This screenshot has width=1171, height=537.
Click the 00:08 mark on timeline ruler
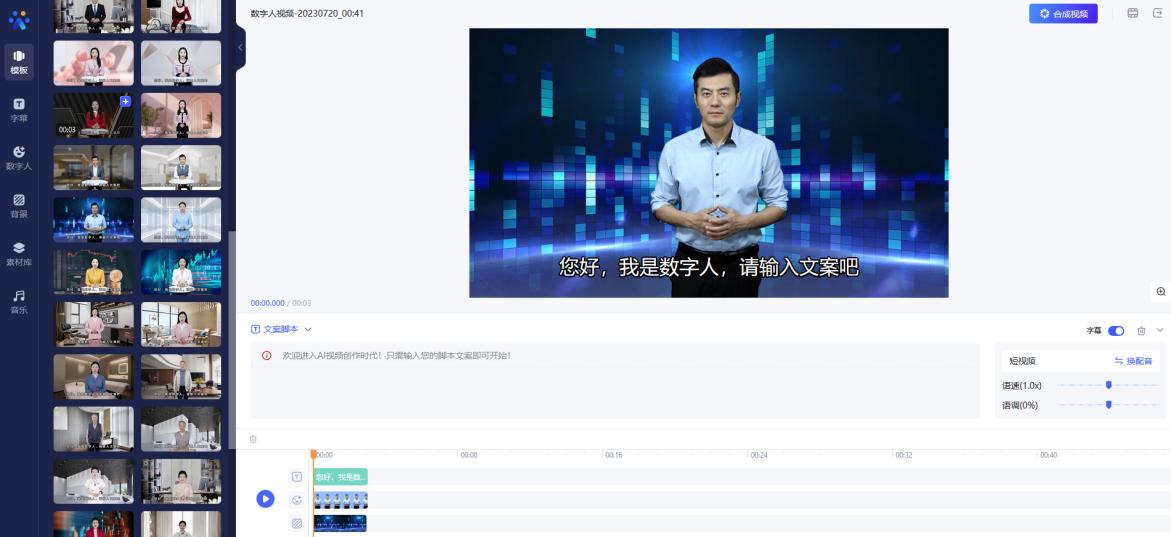(468, 455)
